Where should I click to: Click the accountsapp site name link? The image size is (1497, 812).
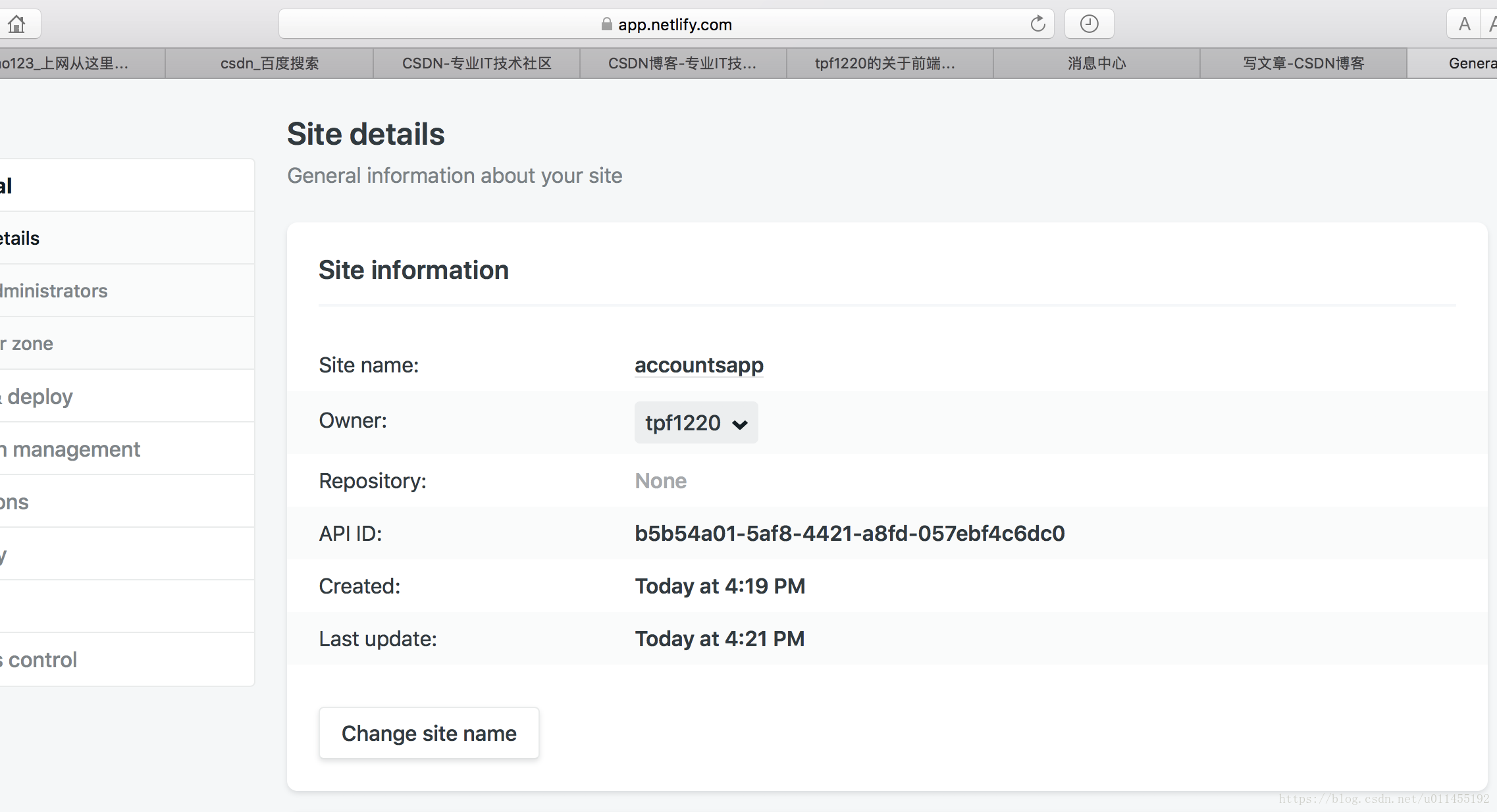(698, 365)
